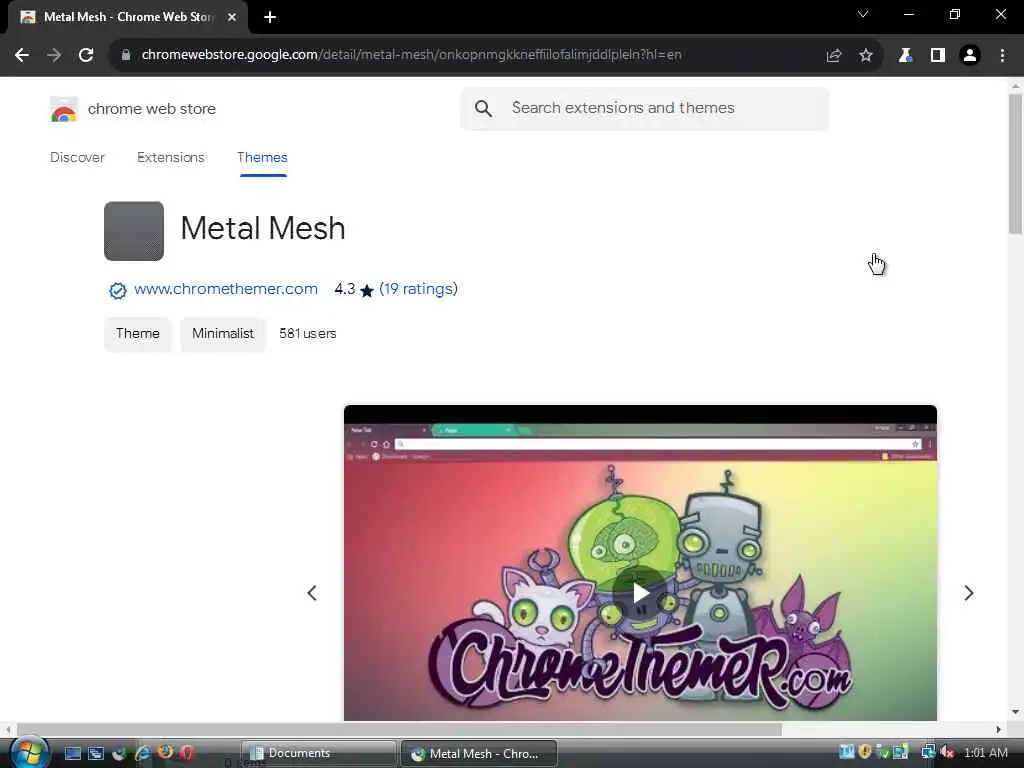Select the Themes tab
The image size is (1024, 768).
point(263,157)
